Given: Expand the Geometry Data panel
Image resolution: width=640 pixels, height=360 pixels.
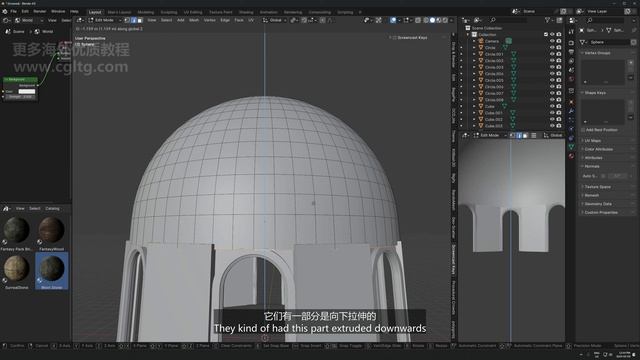Looking at the screenshot, I should [598, 204].
